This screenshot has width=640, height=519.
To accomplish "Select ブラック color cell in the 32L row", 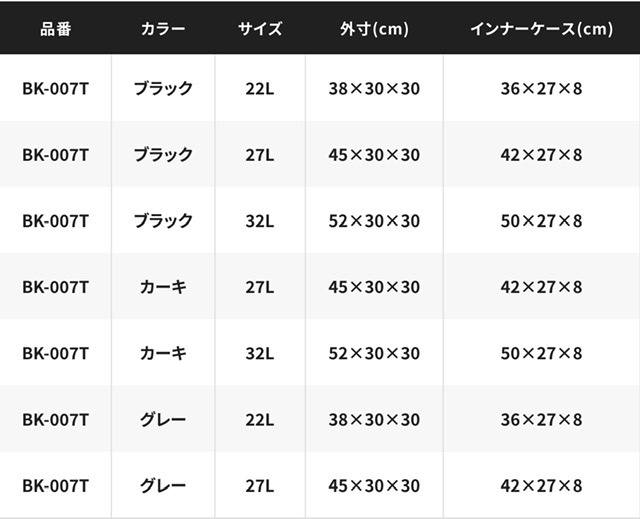I will (163, 220).
